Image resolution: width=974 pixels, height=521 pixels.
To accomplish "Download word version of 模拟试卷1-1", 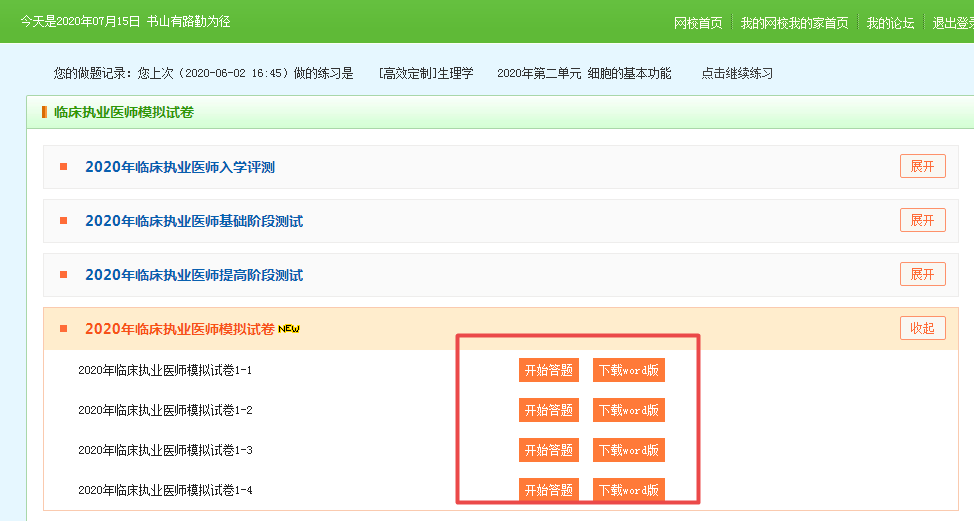I will coord(628,370).
